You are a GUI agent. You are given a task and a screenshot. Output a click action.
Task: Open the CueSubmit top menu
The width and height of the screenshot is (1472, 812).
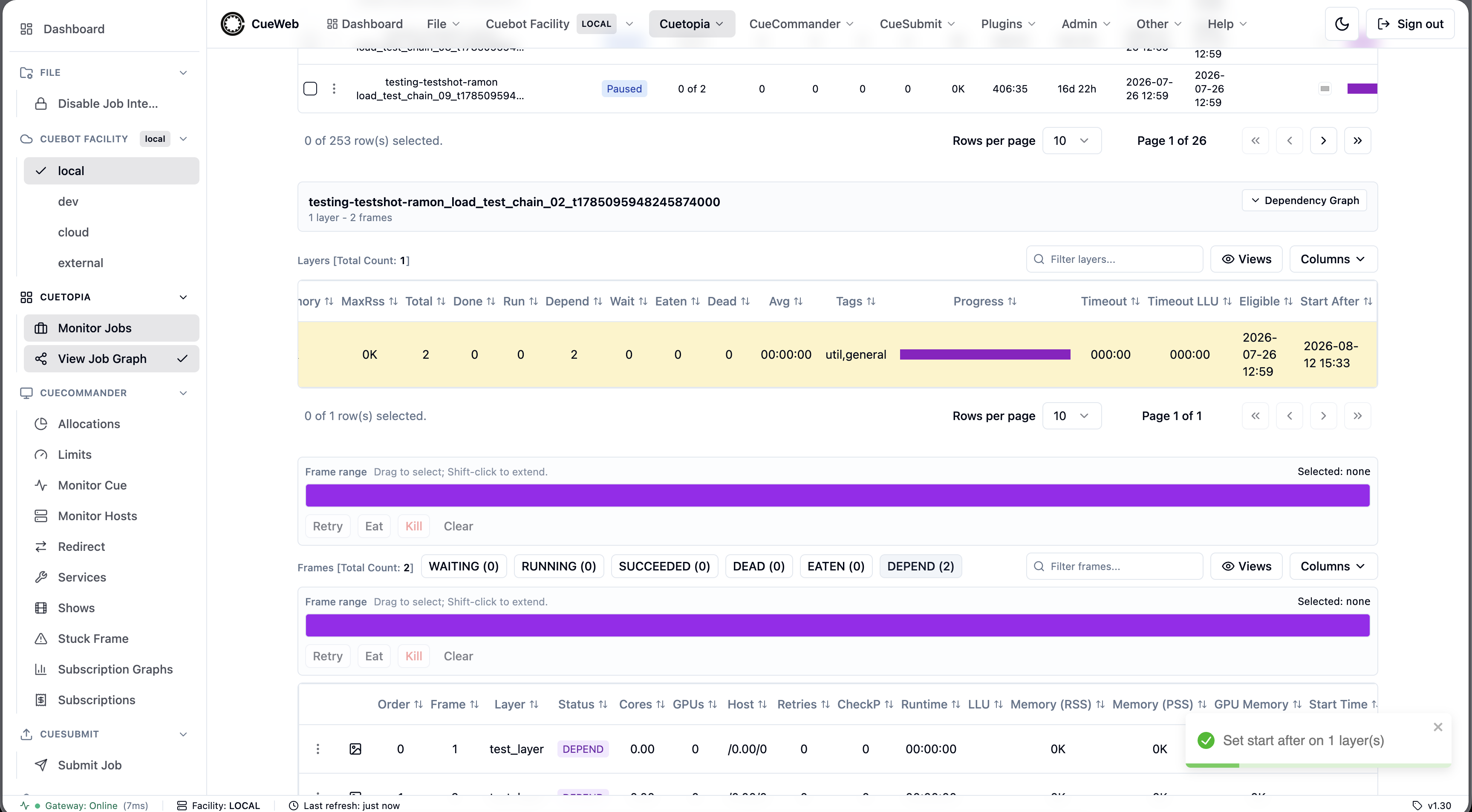[917, 24]
